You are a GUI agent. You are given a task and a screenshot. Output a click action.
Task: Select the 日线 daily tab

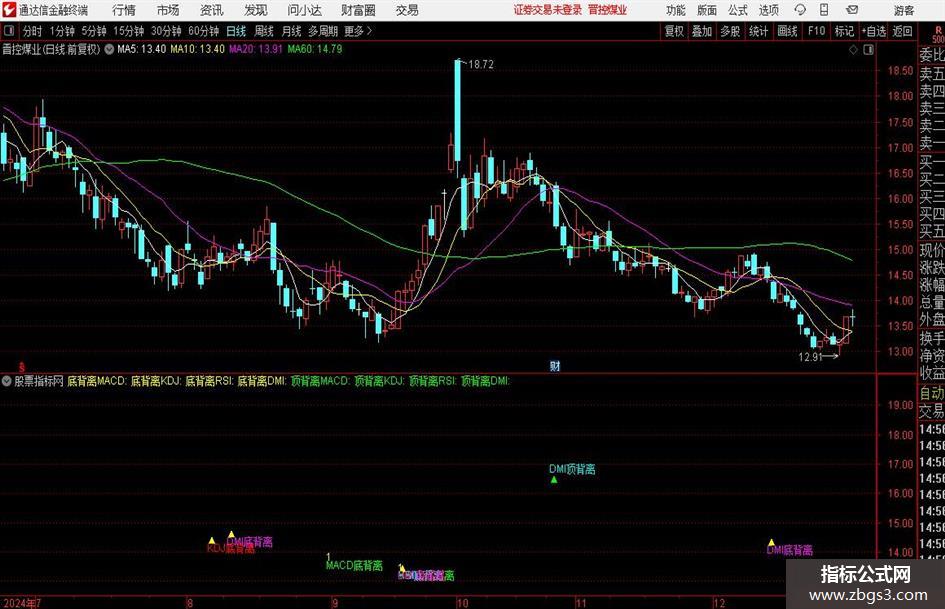coord(236,31)
